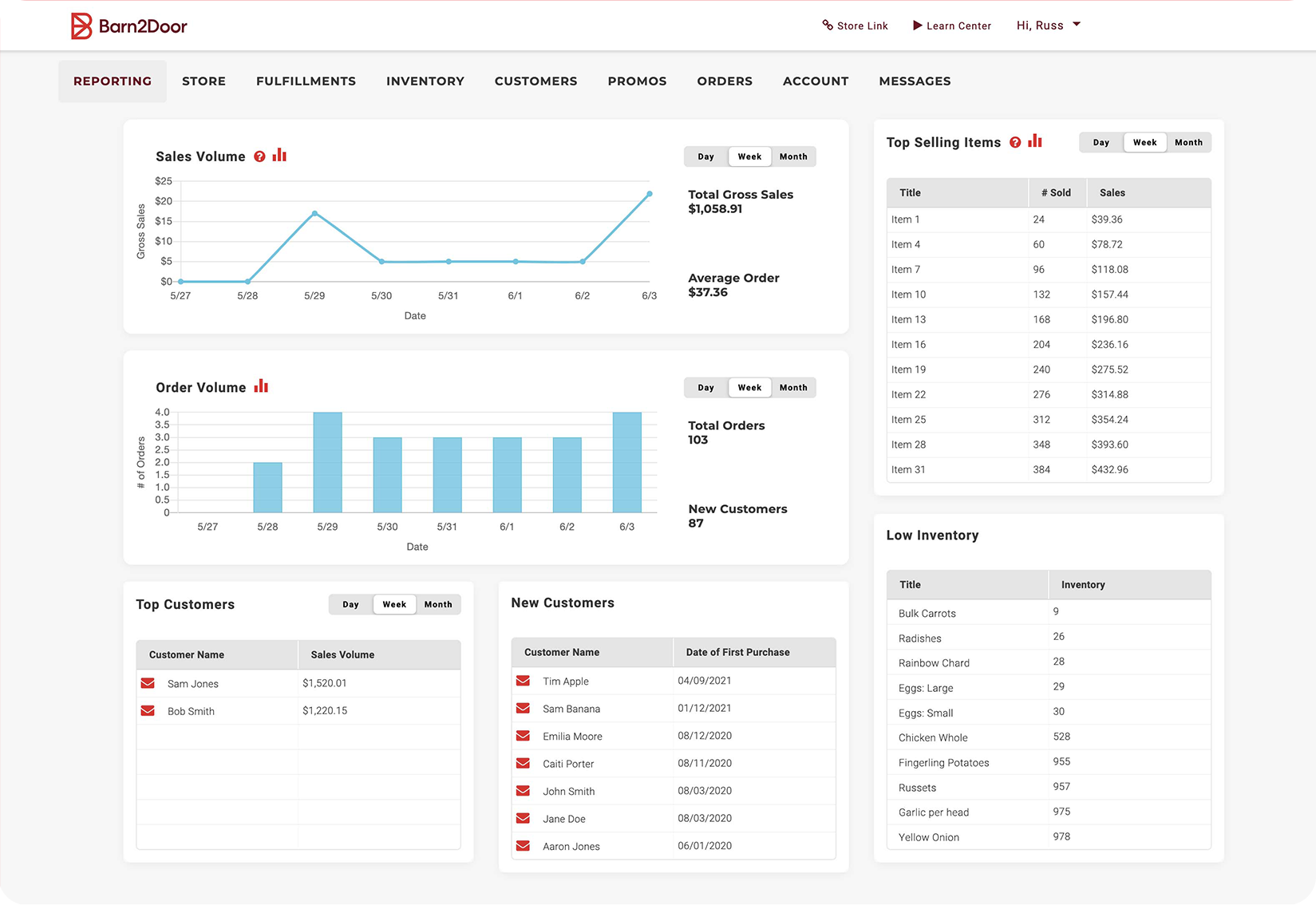
Task: Click the Learn Center play icon
Action: click(x=918, y=26)
